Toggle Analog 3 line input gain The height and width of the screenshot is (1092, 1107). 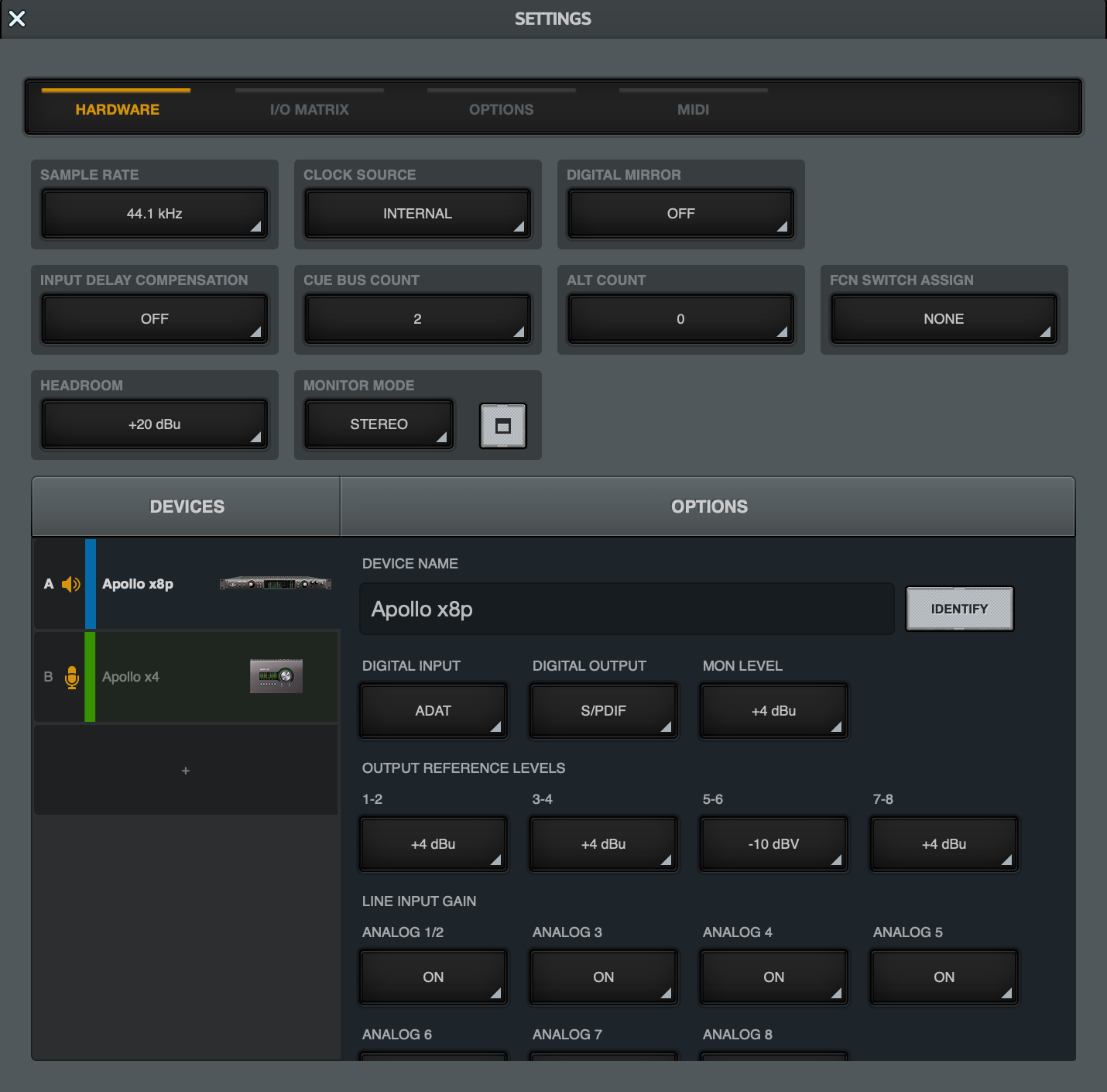(x=603, y=977)
